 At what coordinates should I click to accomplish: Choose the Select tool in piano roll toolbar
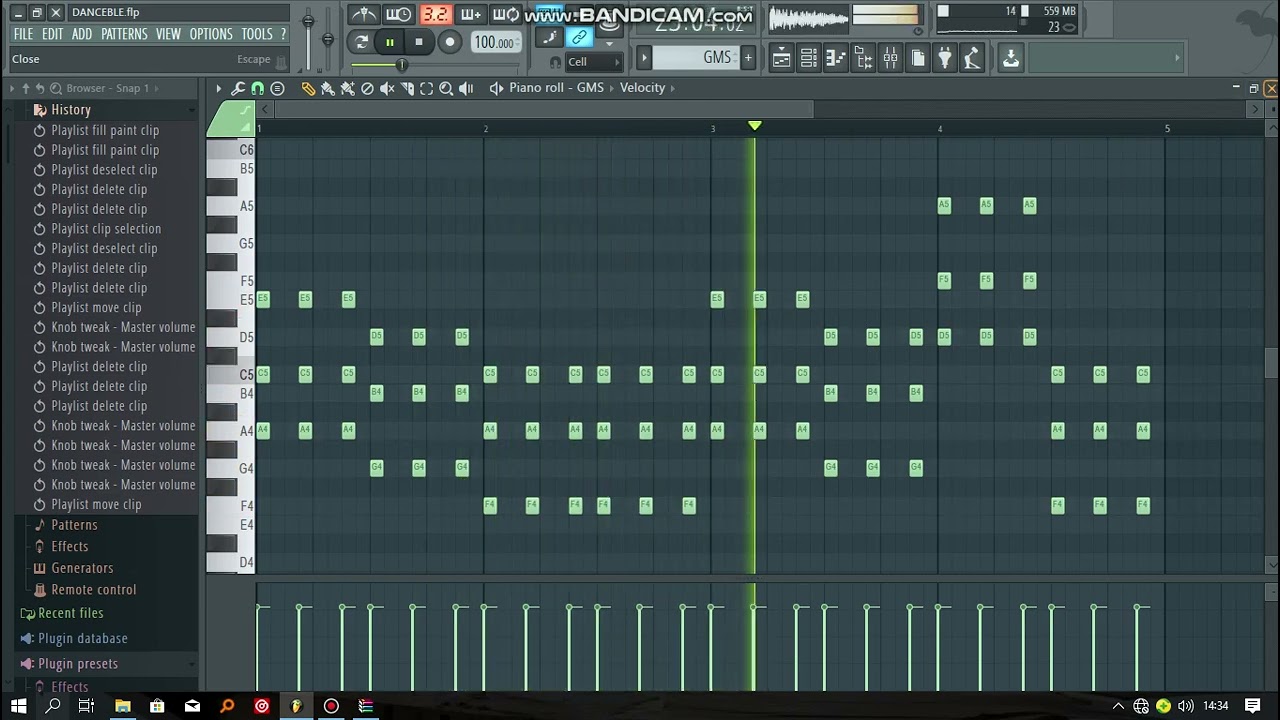tap(427, 88)
